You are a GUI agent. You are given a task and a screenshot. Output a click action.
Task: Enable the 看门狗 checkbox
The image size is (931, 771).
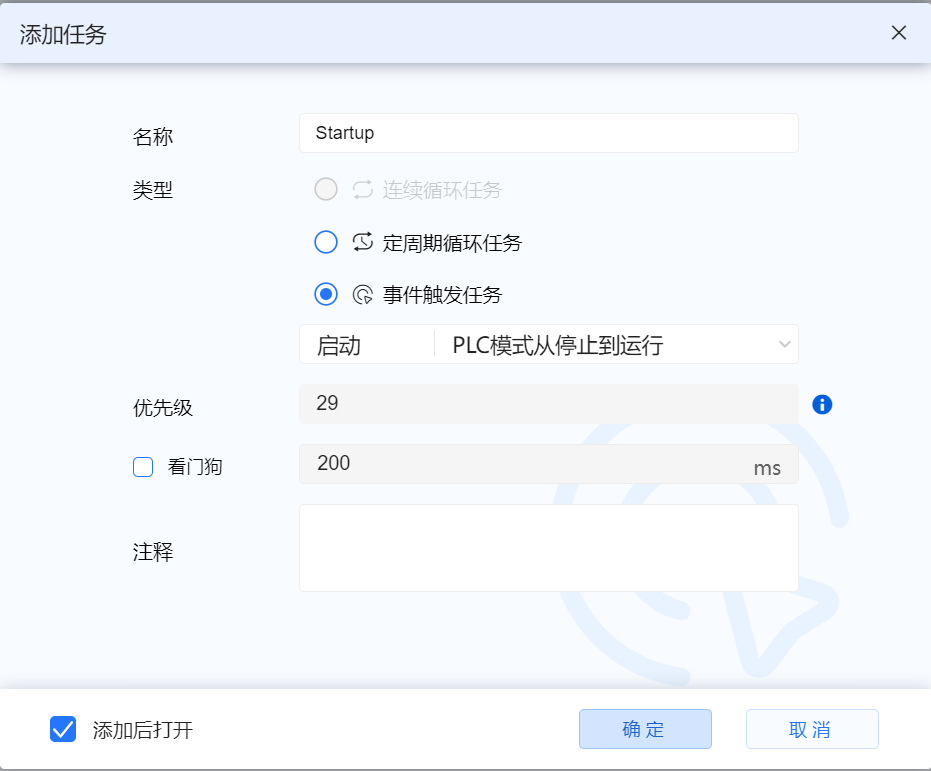(x=143, y=467)
